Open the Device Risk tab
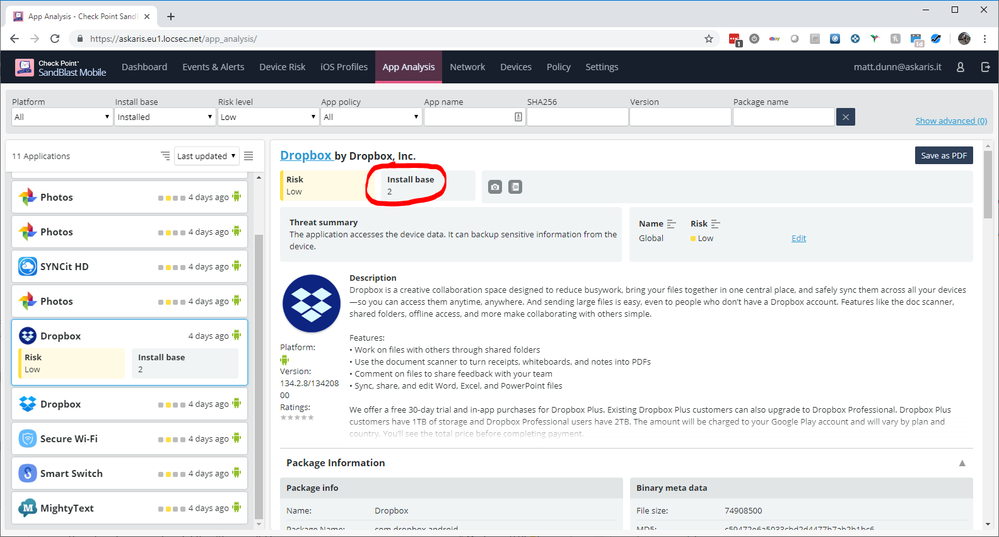Screen dimensions: 999x537 (x=282, y=67)
